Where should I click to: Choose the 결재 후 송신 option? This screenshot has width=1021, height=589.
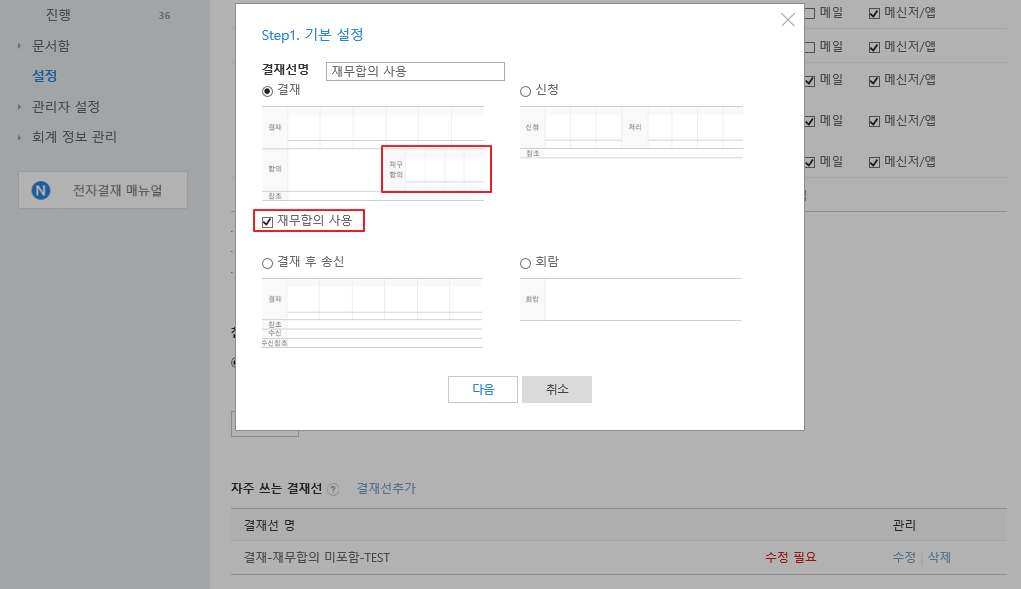point(267,263)
